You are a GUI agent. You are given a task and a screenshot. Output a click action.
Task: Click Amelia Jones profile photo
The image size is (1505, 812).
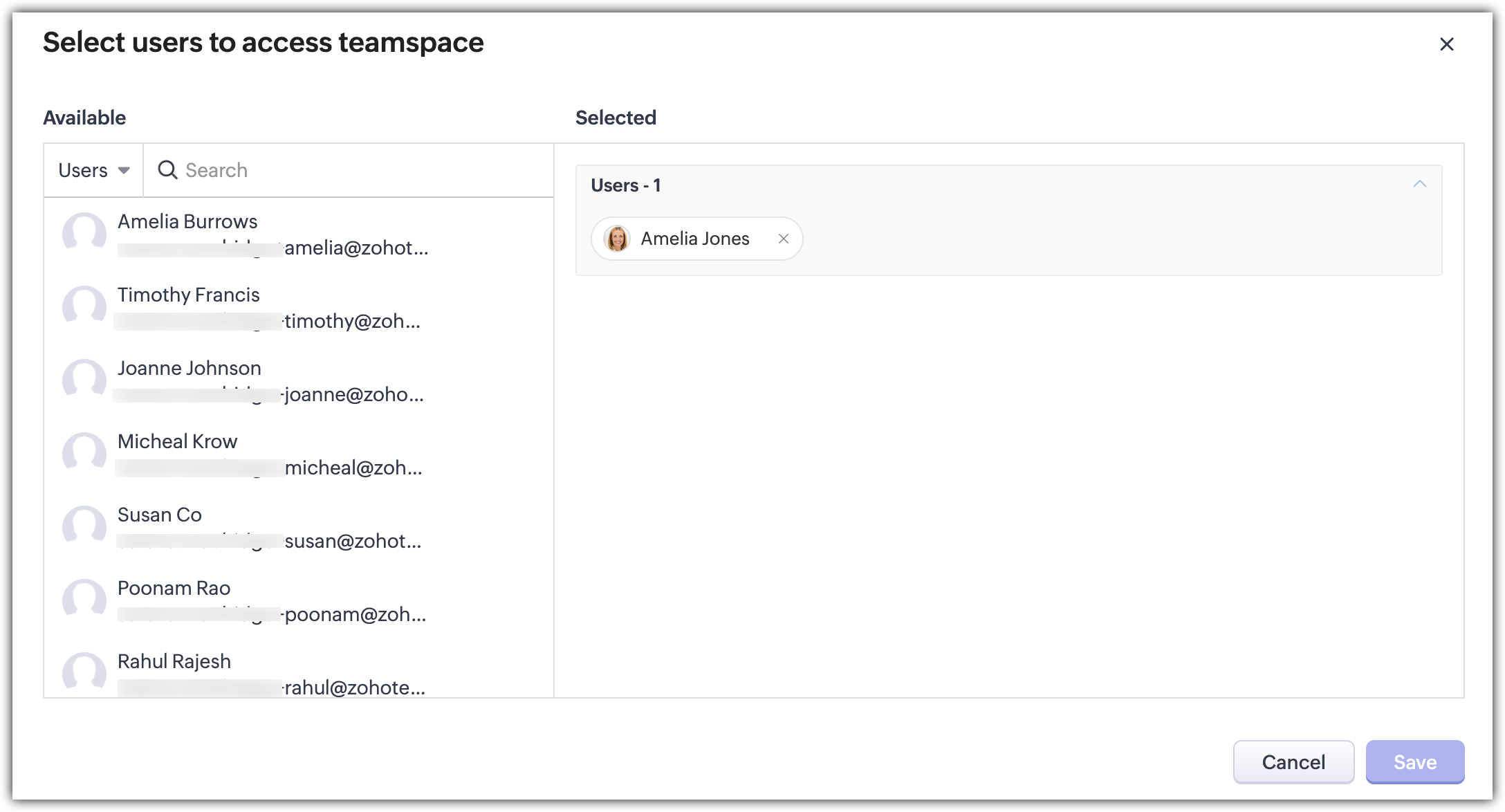(616, 239)
